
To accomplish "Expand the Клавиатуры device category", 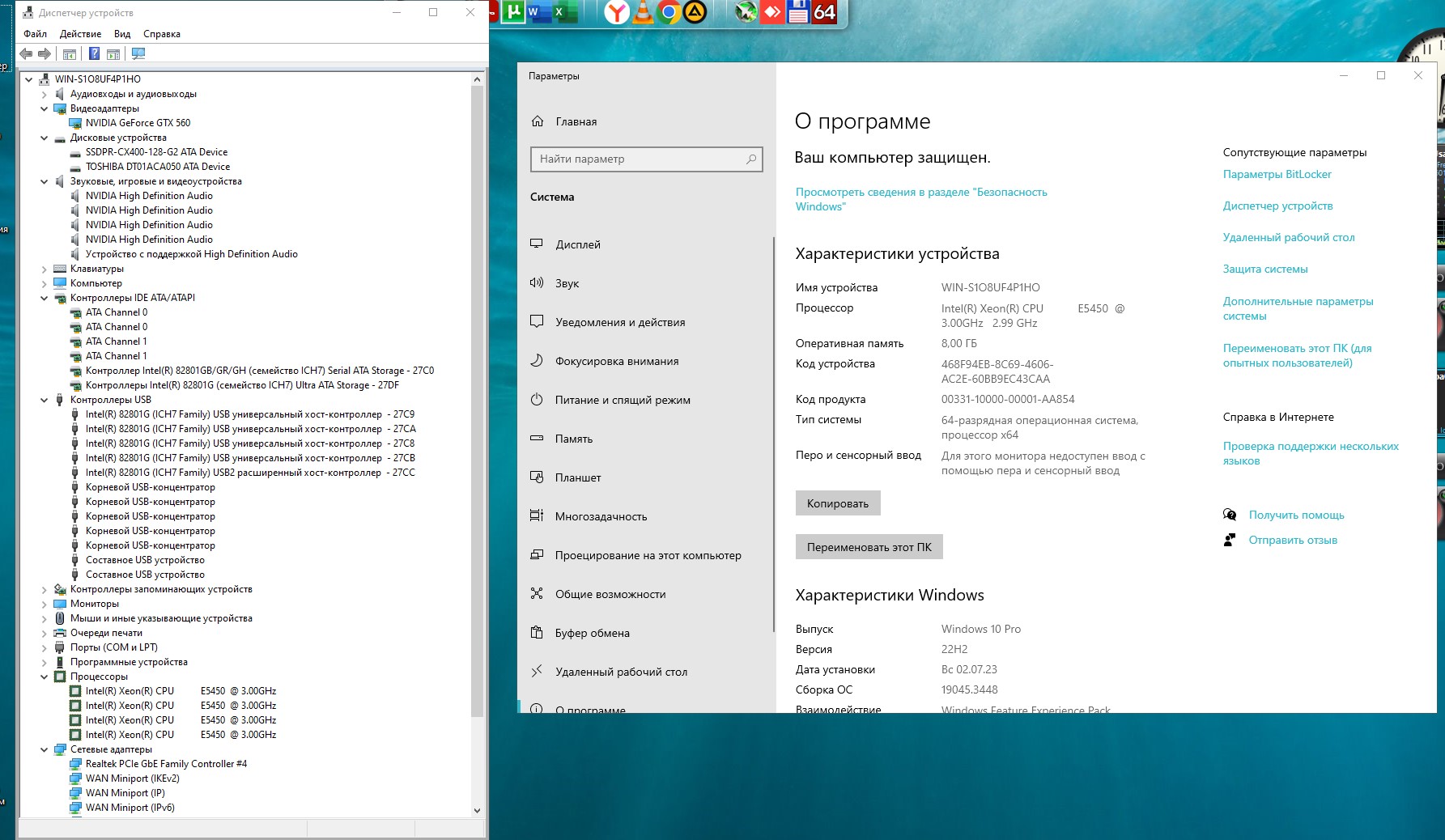I will (x=45, y=269).
